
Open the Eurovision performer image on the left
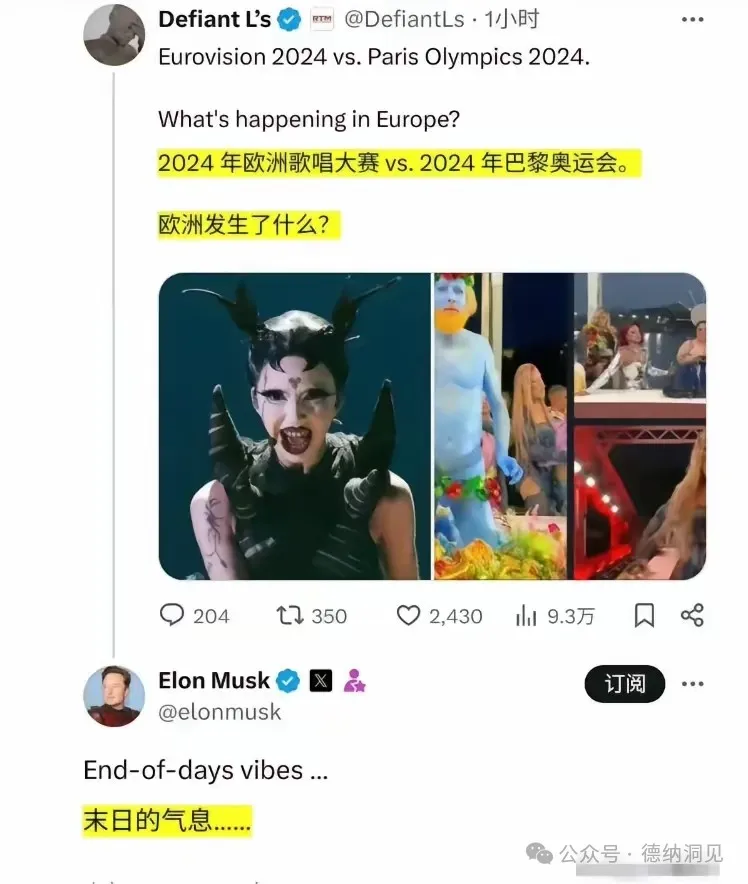(x=295, y=426)
